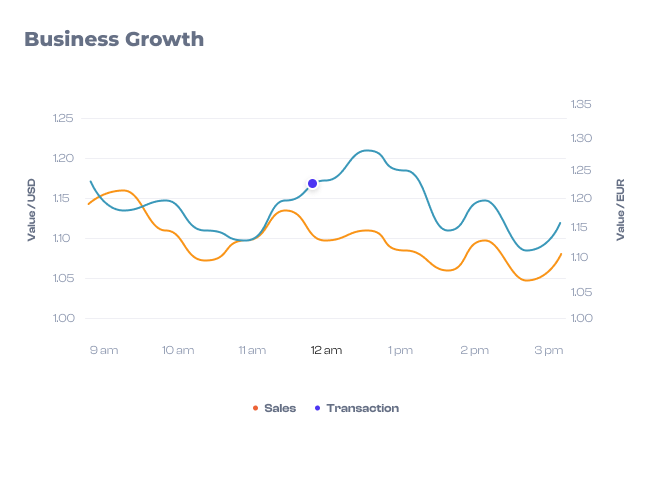Select the 11 am axis label
The height and width of the screenshot is (490, 650).
pyautogui.click(x=252, y=350)
